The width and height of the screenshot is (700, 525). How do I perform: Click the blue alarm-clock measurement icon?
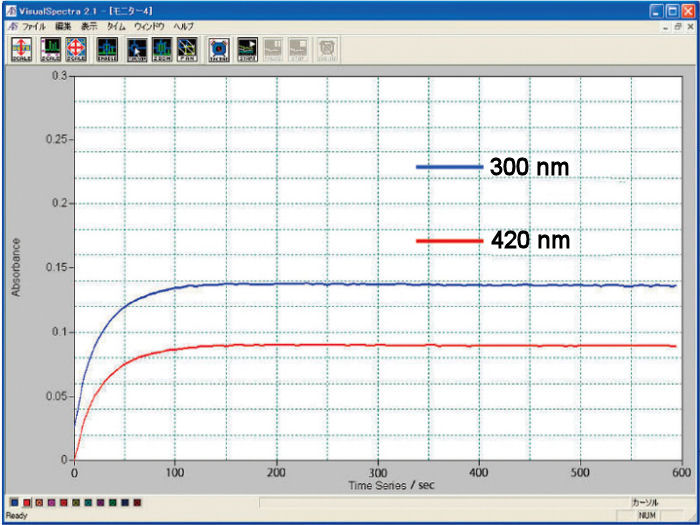click(219, 48)
